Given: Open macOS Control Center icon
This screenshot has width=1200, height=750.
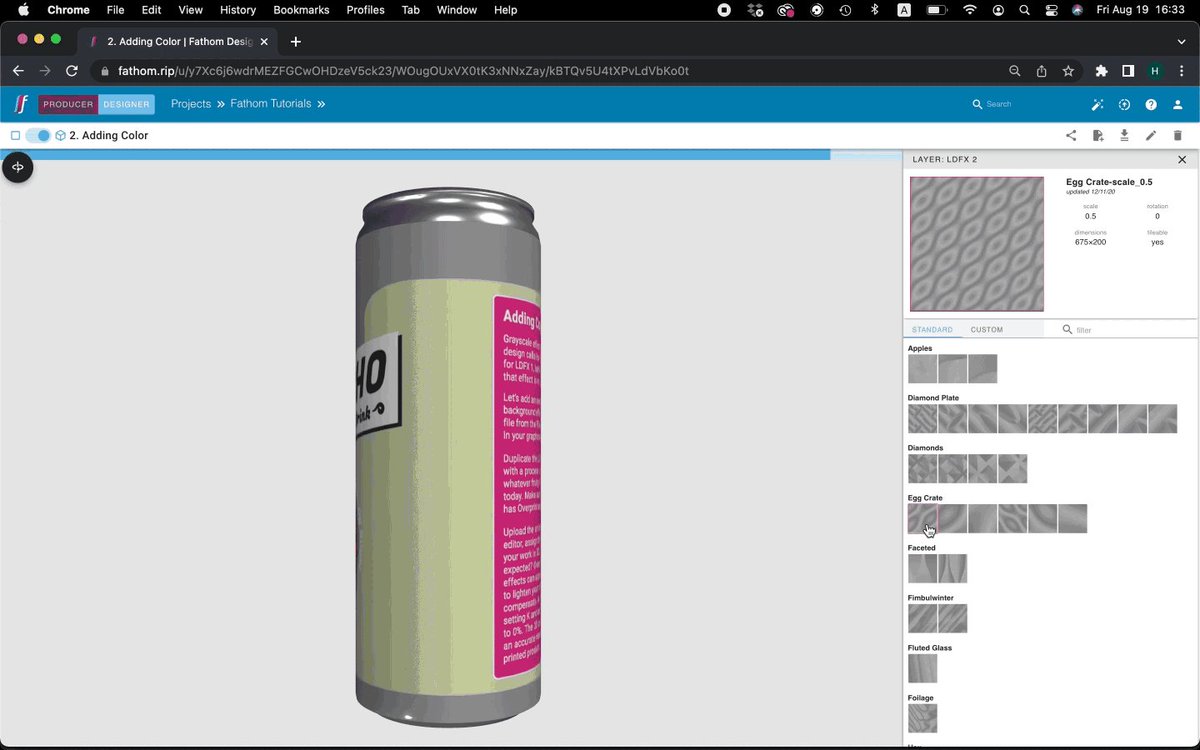Looking at the screenshot, I should (1051, 10).
